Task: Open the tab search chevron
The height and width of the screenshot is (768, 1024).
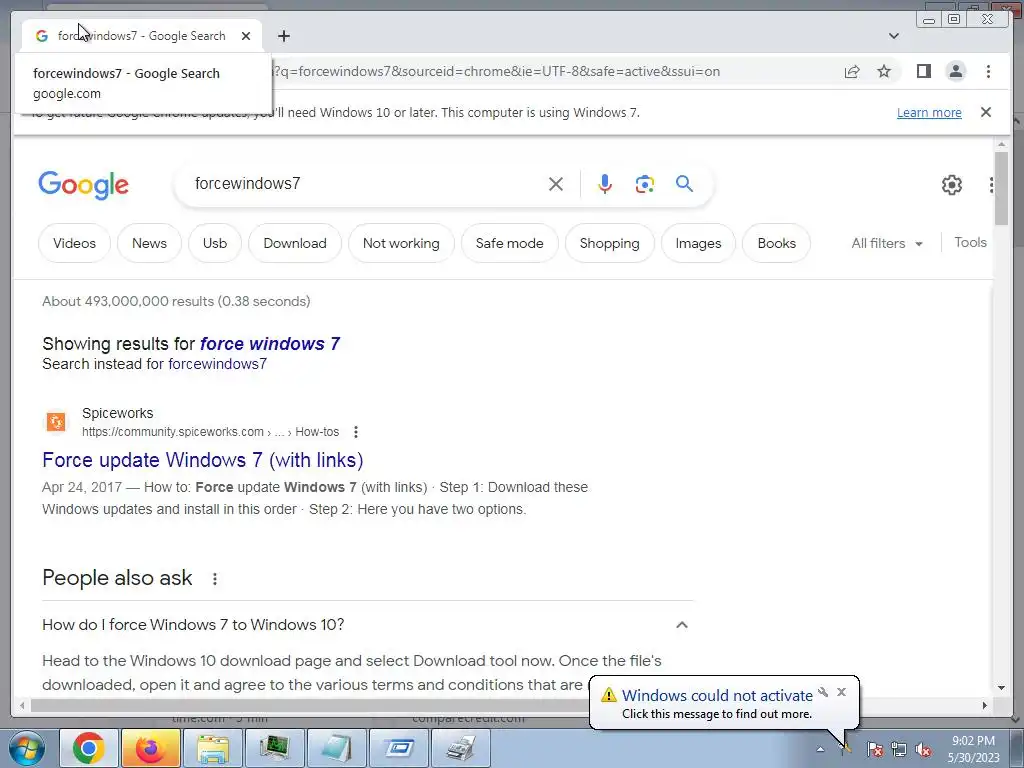Action: [x=893, y=36]
